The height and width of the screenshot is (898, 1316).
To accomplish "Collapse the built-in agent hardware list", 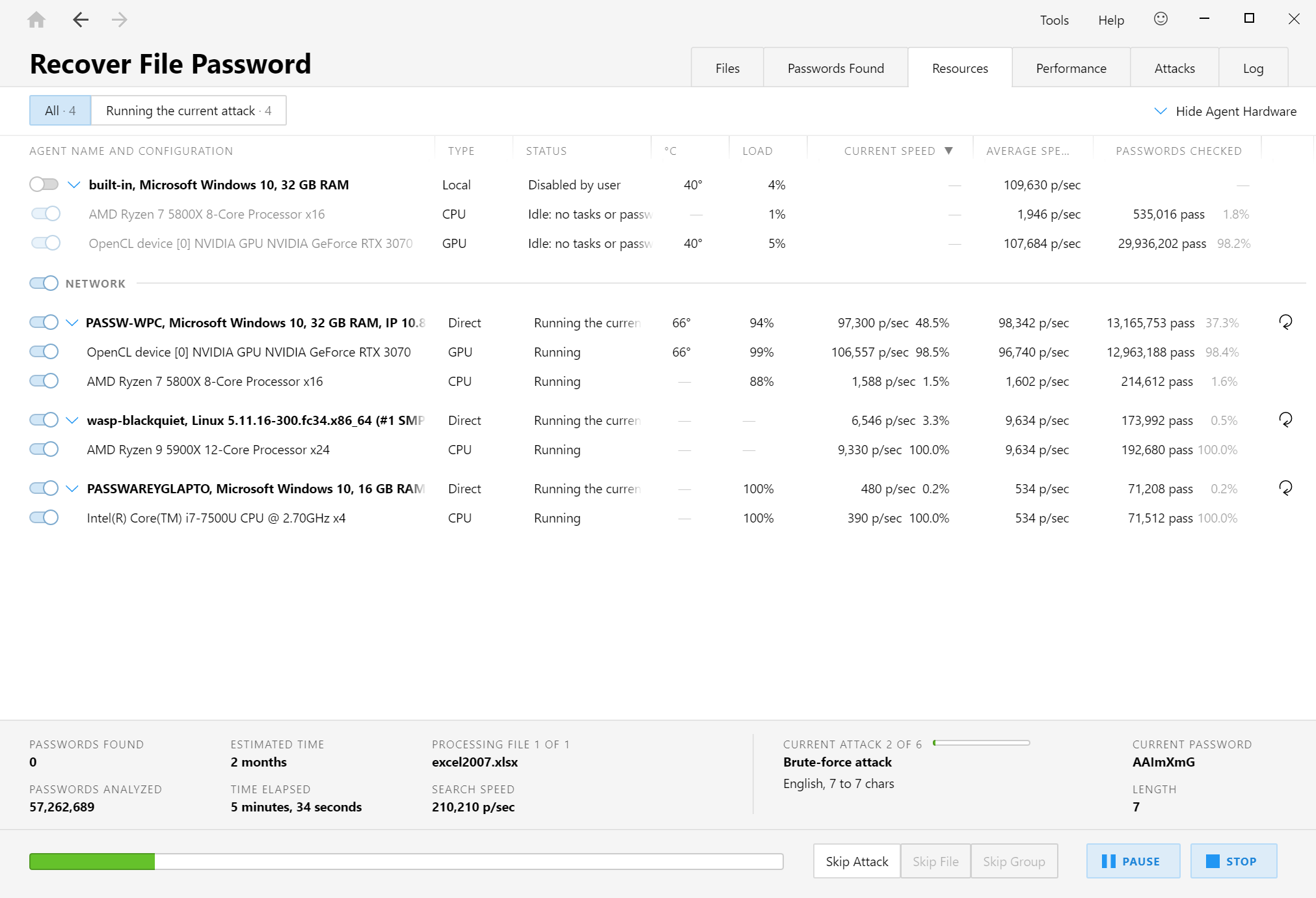I will tap(73, 184).
